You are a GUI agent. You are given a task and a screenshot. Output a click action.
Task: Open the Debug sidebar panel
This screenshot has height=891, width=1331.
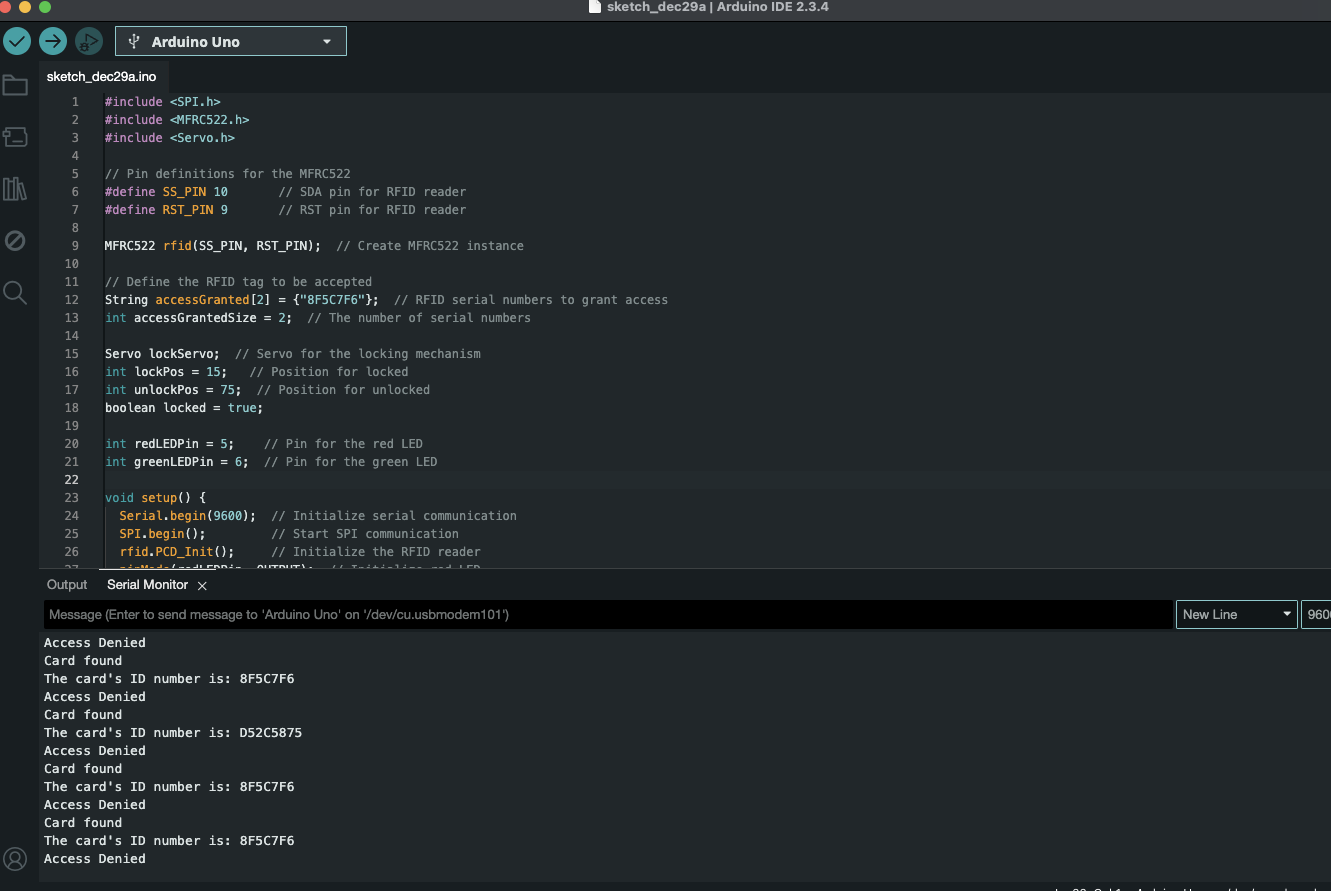(x=15, y=240)
